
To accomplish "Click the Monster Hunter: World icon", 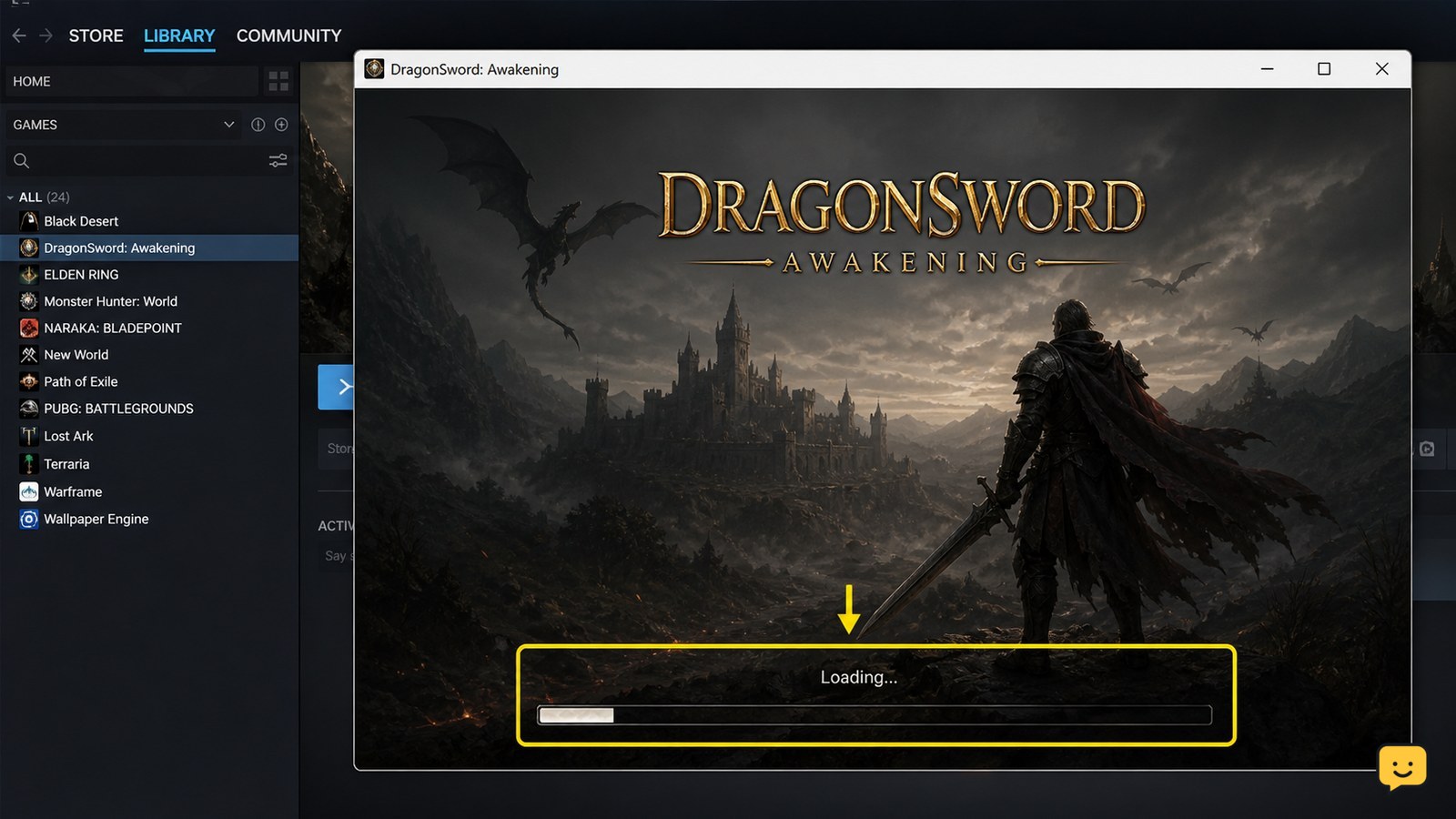I will click(x=29, y=301).
